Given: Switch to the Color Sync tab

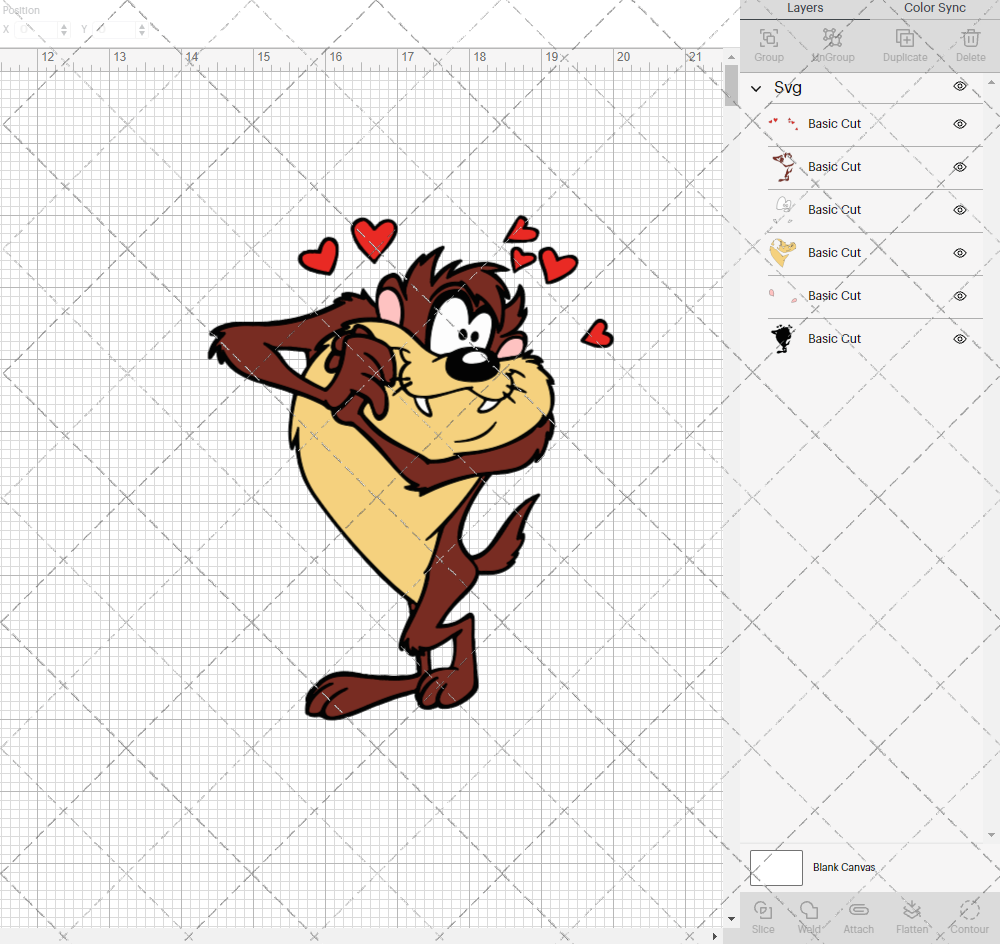Looking at the screenshot, I should (x=935, y=8).
